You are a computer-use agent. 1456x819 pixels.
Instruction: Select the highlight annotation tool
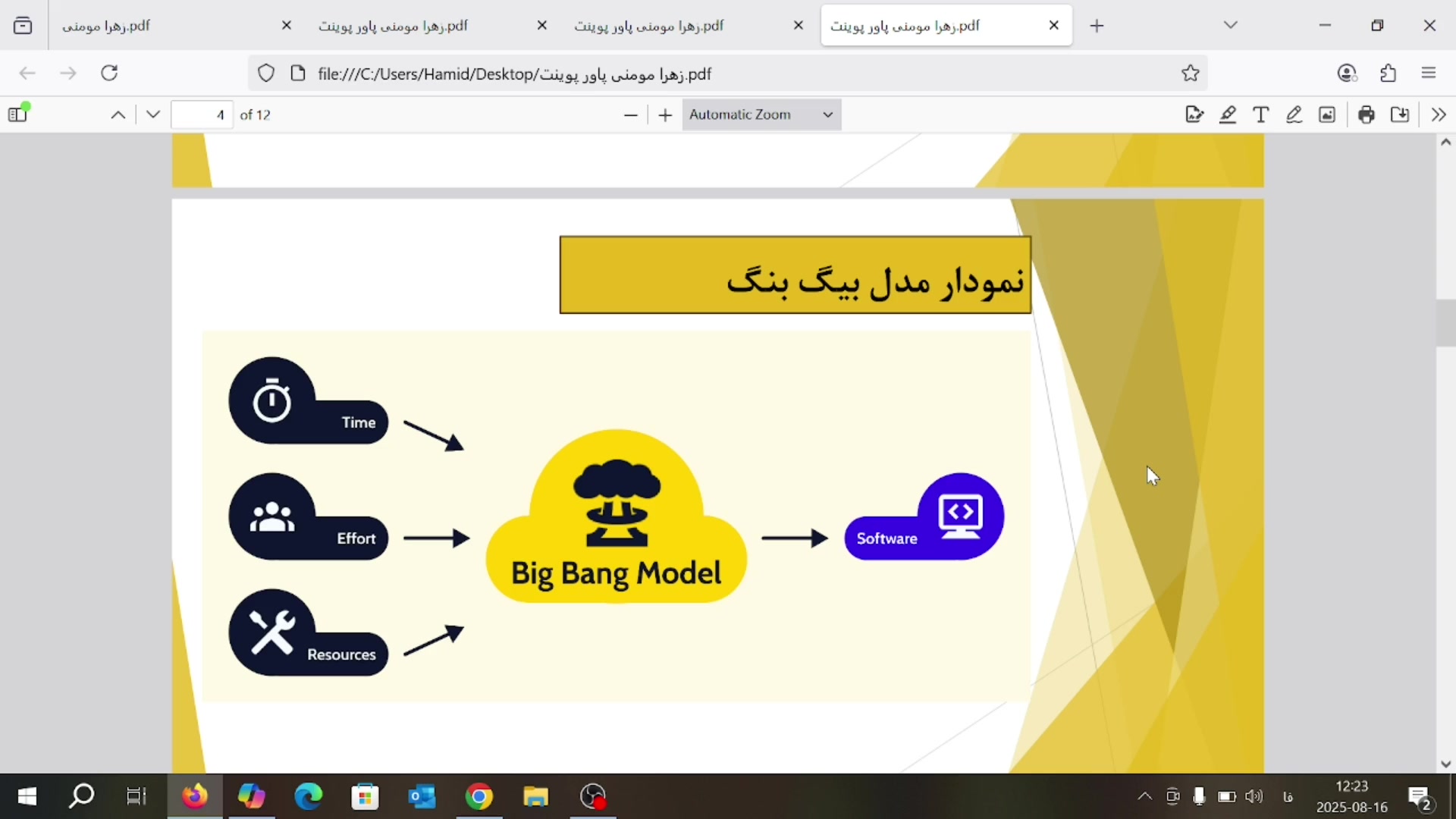(x=1228, y=115)
